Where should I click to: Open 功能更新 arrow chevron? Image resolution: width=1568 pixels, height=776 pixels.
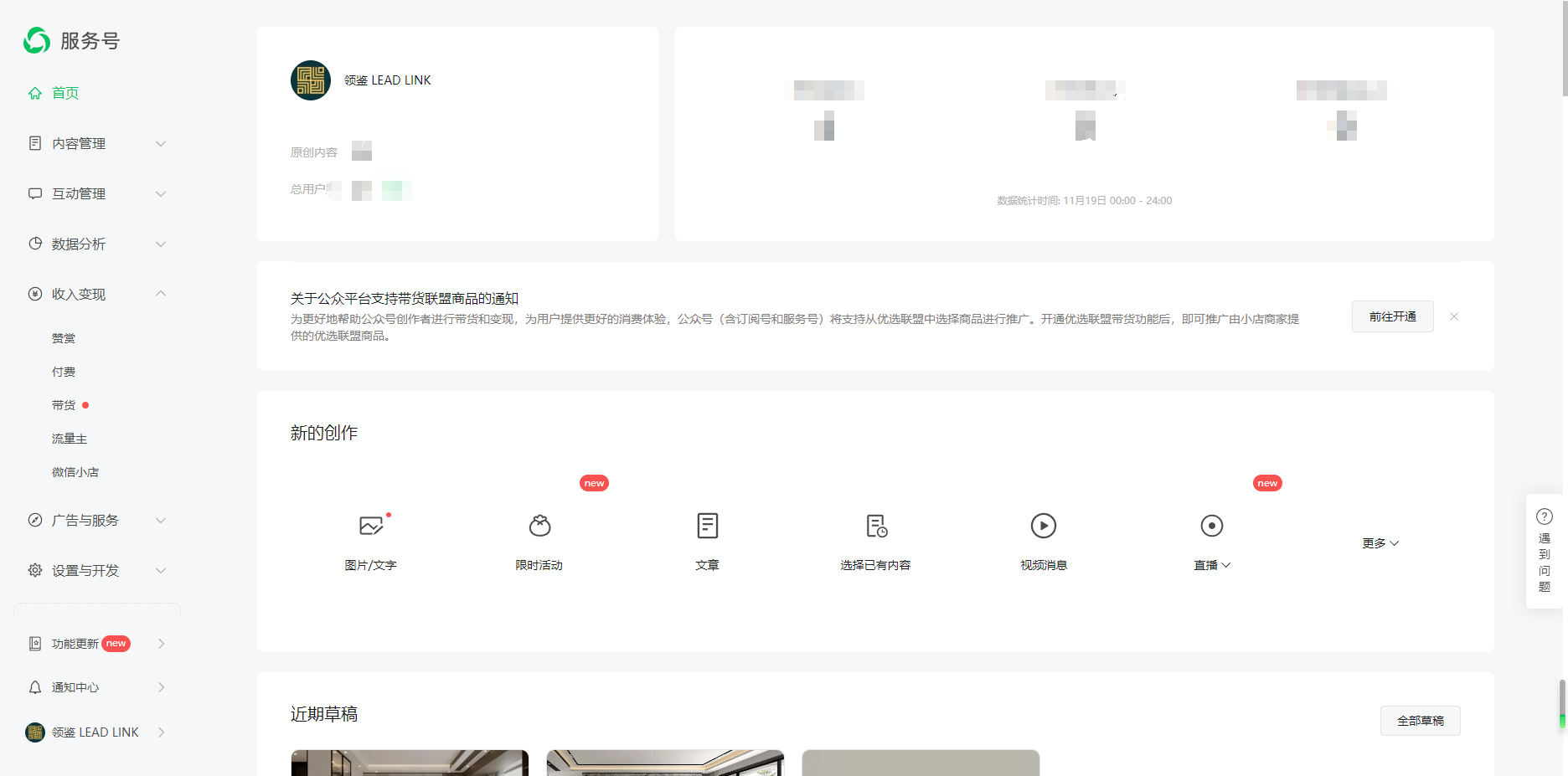click(162, 644)
